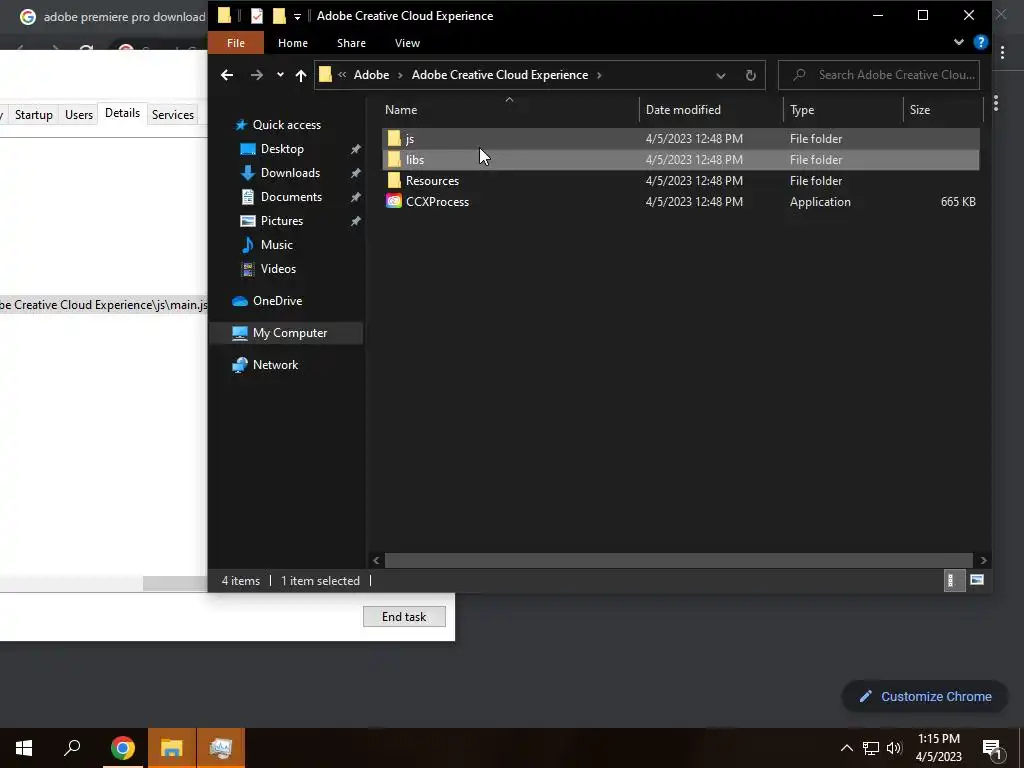
Task: Open recent locations dropdown arrow
Action: pos(280,75)
